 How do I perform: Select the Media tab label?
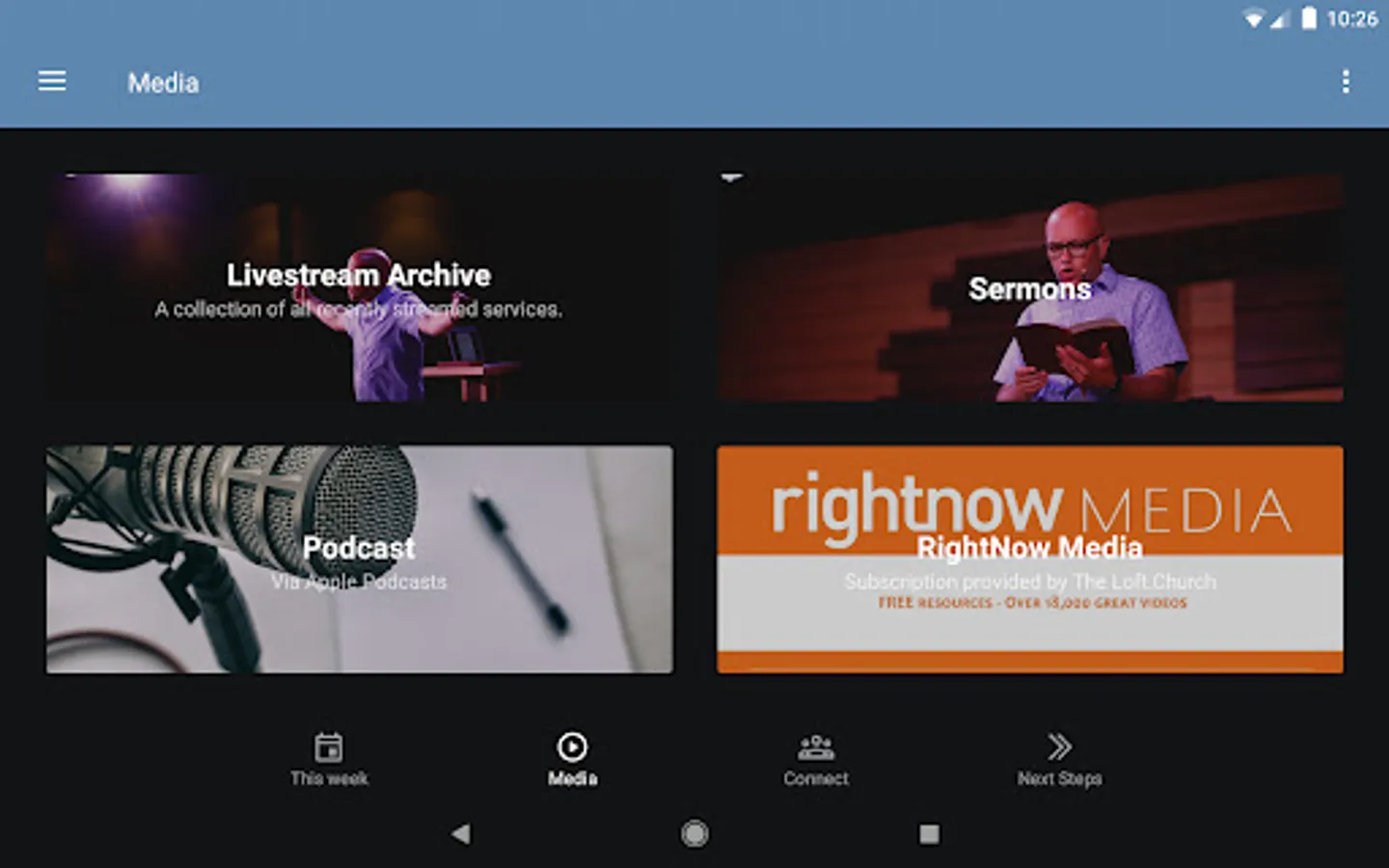(x=572, y=778)
